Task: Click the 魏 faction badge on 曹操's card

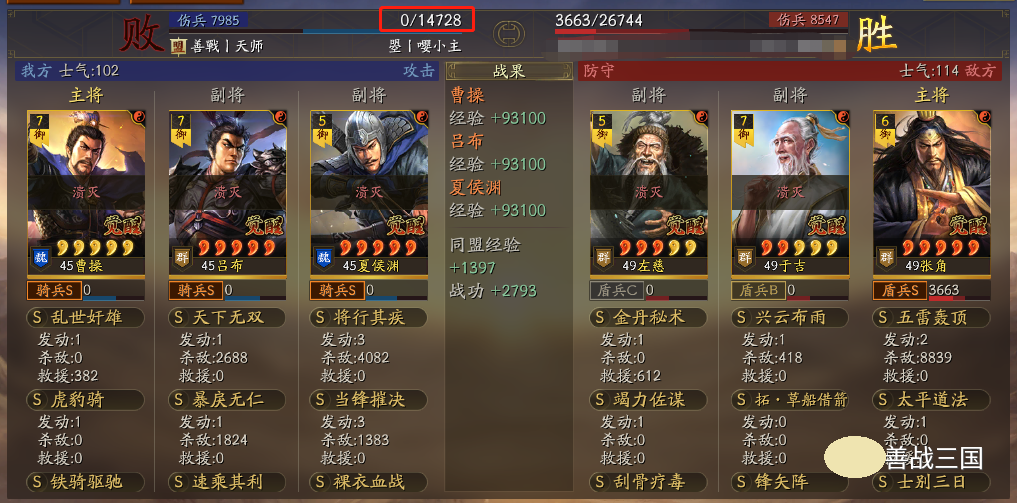Action: pos(38,257)
